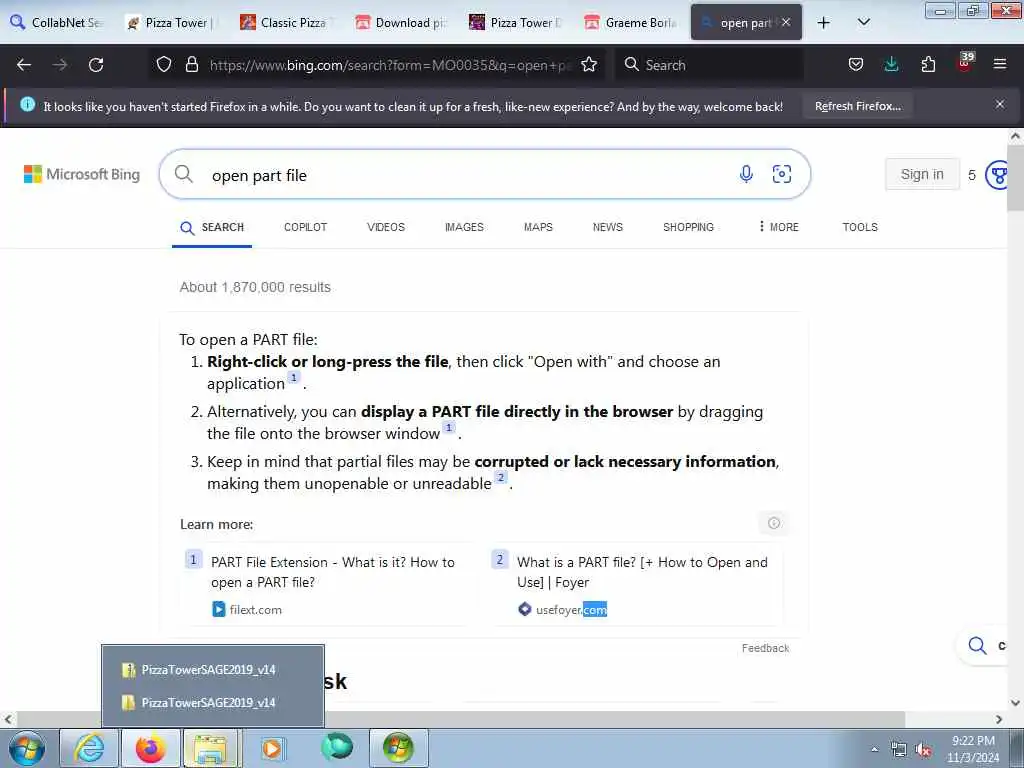Viewport: 1024px width, 768px height.
Task: Open the Save to Pocket icon
Action: pos(856,64)
